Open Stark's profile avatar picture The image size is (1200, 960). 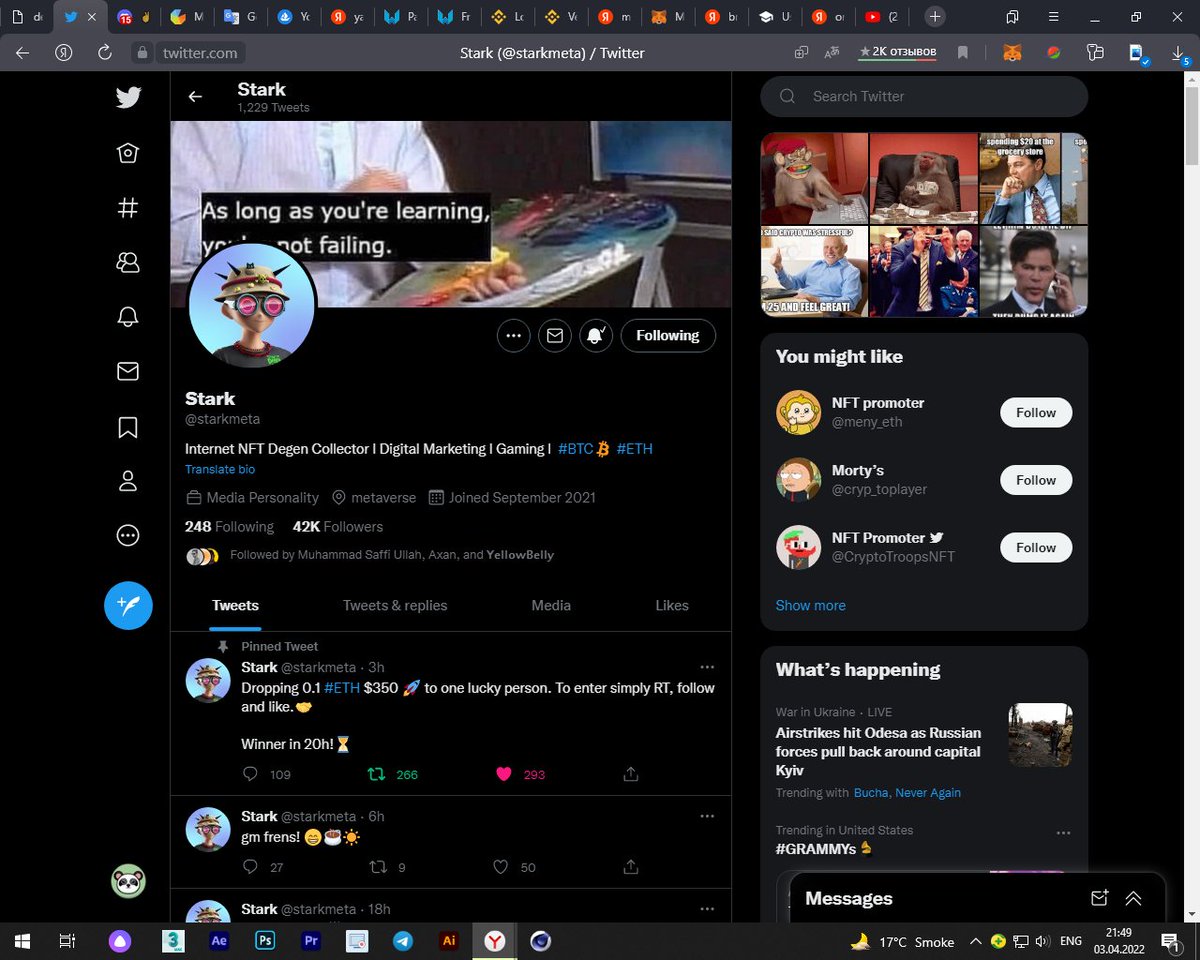pyautogui.click(x=252, y=305)
